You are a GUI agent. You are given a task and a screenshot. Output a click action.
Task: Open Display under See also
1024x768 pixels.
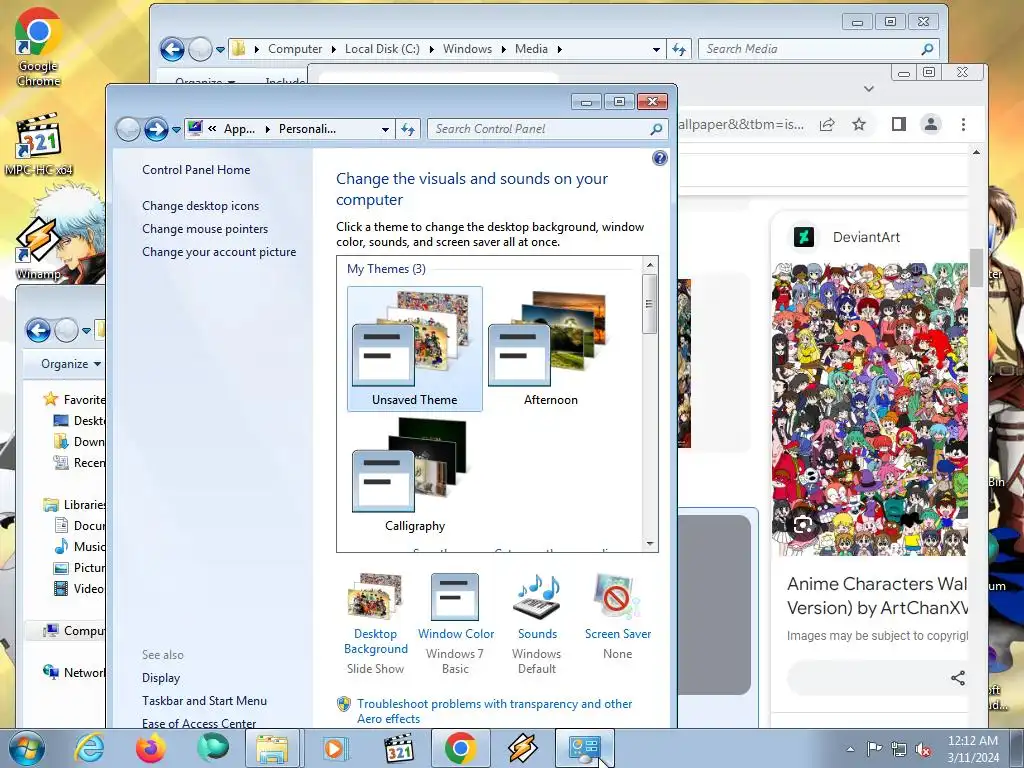point(161,678)
